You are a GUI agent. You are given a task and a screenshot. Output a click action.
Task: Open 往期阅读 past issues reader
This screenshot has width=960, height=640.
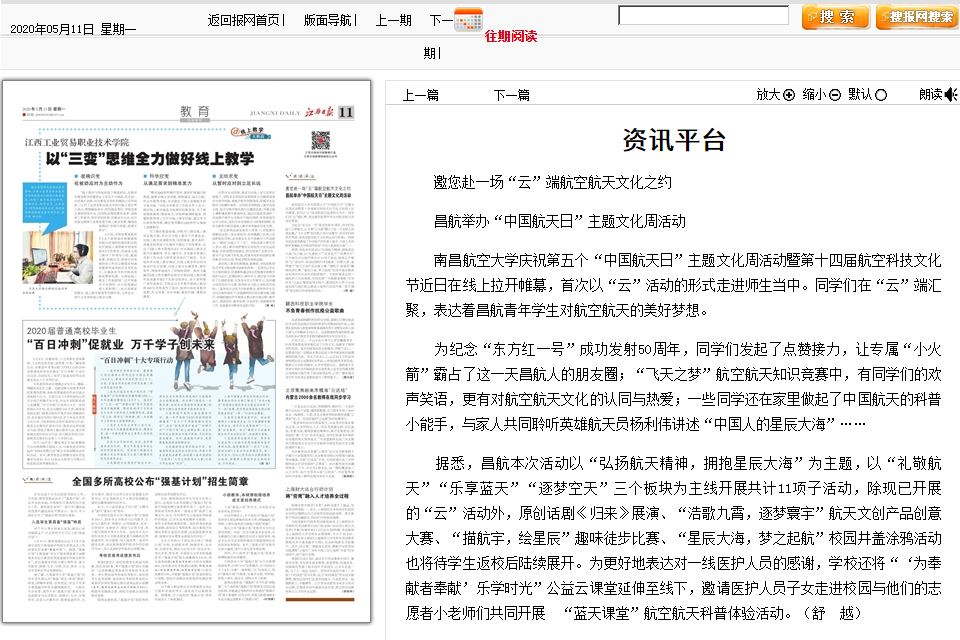click(510, 36)
